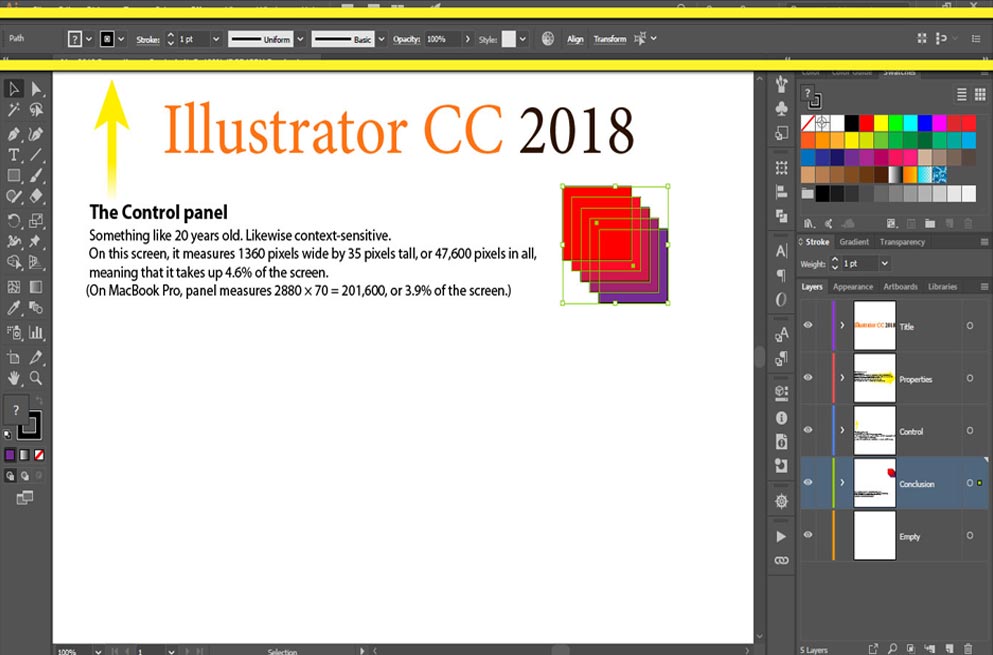Select the Shaper tool
This screenshot has height=655, width=993.
point(14,197)
